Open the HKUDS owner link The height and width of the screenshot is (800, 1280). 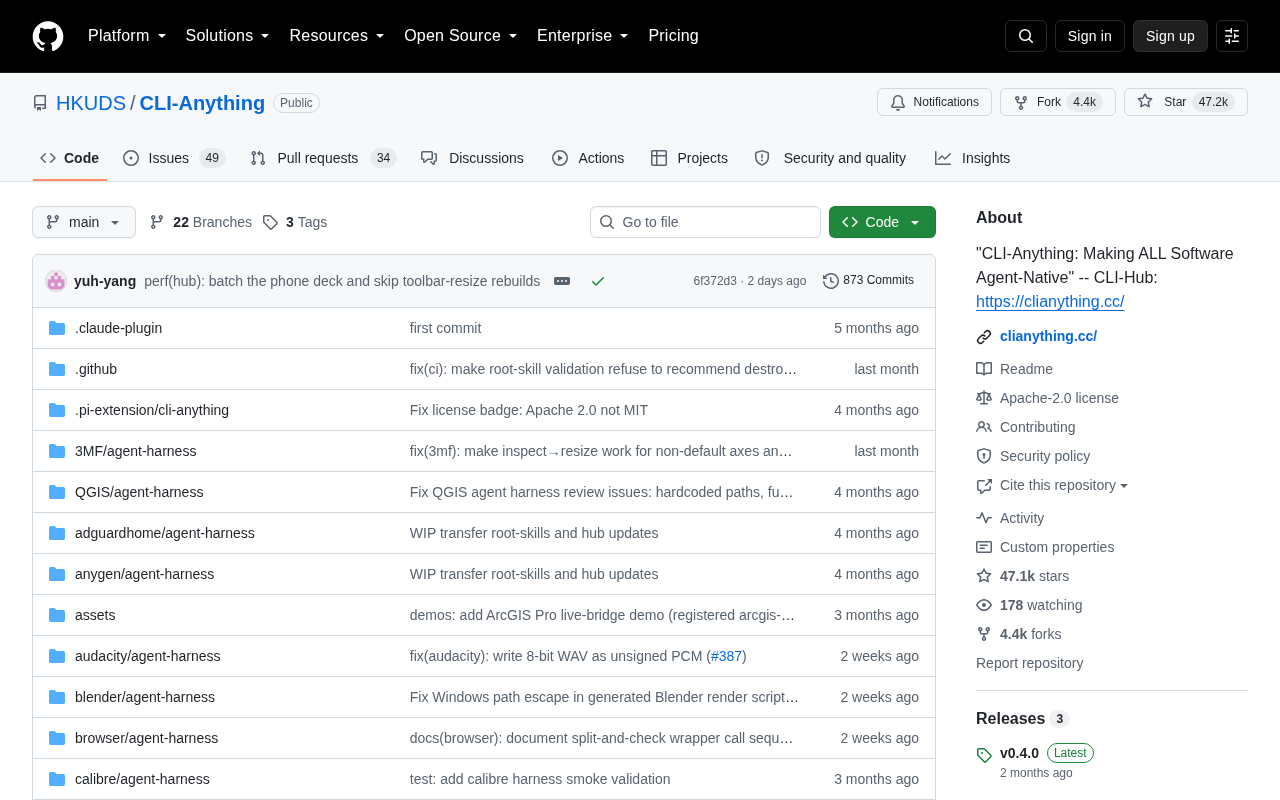pyautogui.click(x=91, y=103)
